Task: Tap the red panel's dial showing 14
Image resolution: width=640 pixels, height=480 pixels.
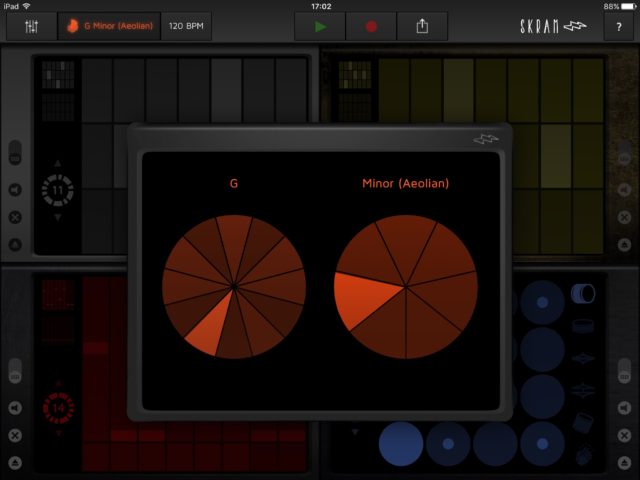Action: coord(58,408)
